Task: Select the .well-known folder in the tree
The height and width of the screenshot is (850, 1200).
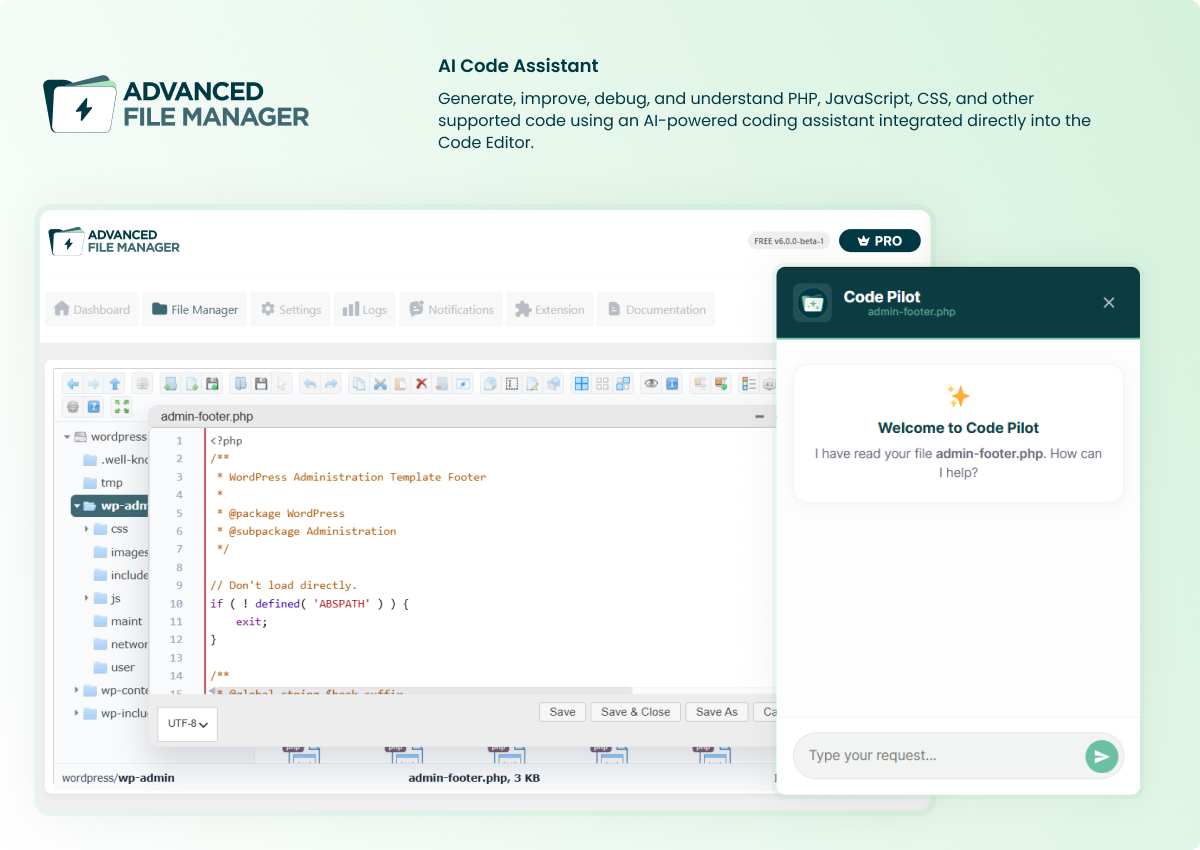Action: [115, 460]
